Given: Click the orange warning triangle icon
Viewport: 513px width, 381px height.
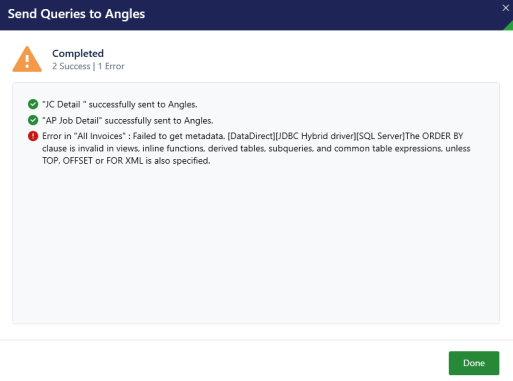Looking at the screenshot, I should tap(27, 59).
